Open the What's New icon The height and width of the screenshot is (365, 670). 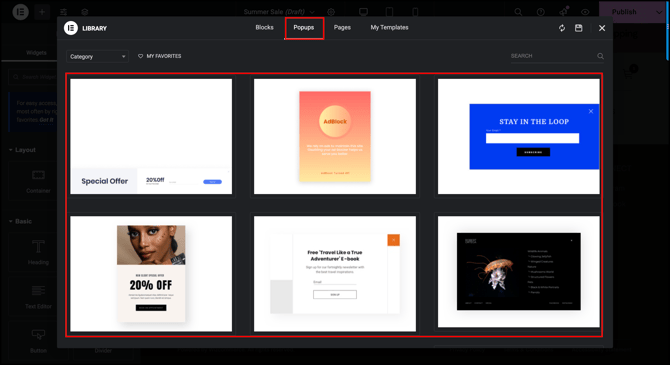pyautogui.click(x=563, y=12)
